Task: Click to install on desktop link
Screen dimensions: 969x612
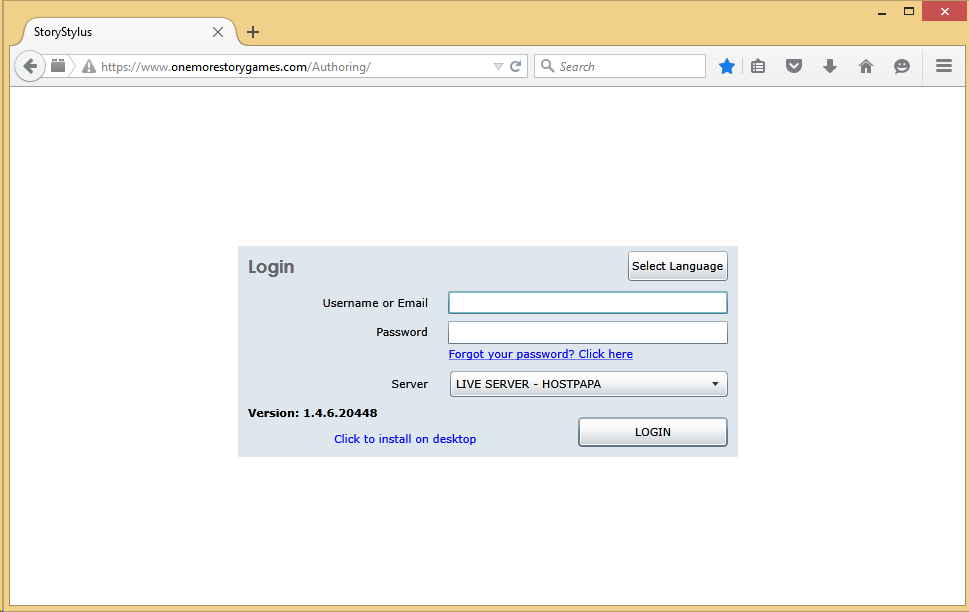Action: [x=405, y=439]
